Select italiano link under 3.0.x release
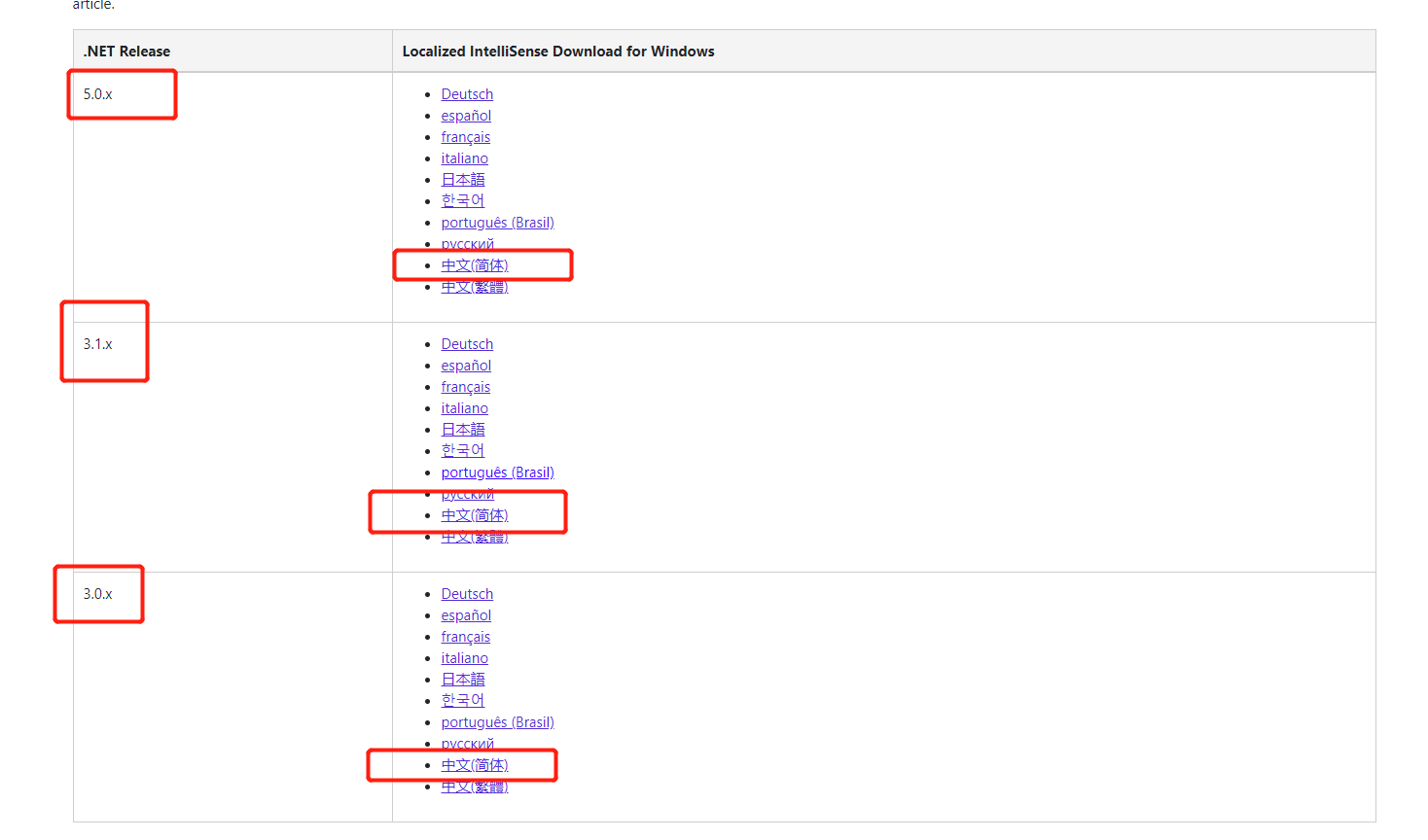Image resolution: width=1428 pixels, height=840 pixels. [464, 658]
